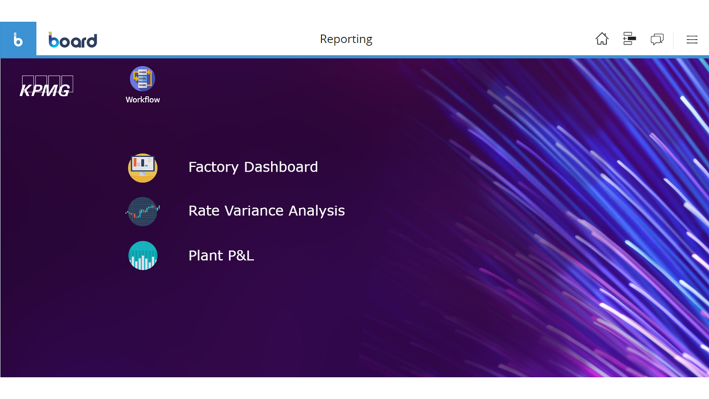Click the blue square 'b' Board icon
This screenshot has height=399, width=709.
pos(18,39)
